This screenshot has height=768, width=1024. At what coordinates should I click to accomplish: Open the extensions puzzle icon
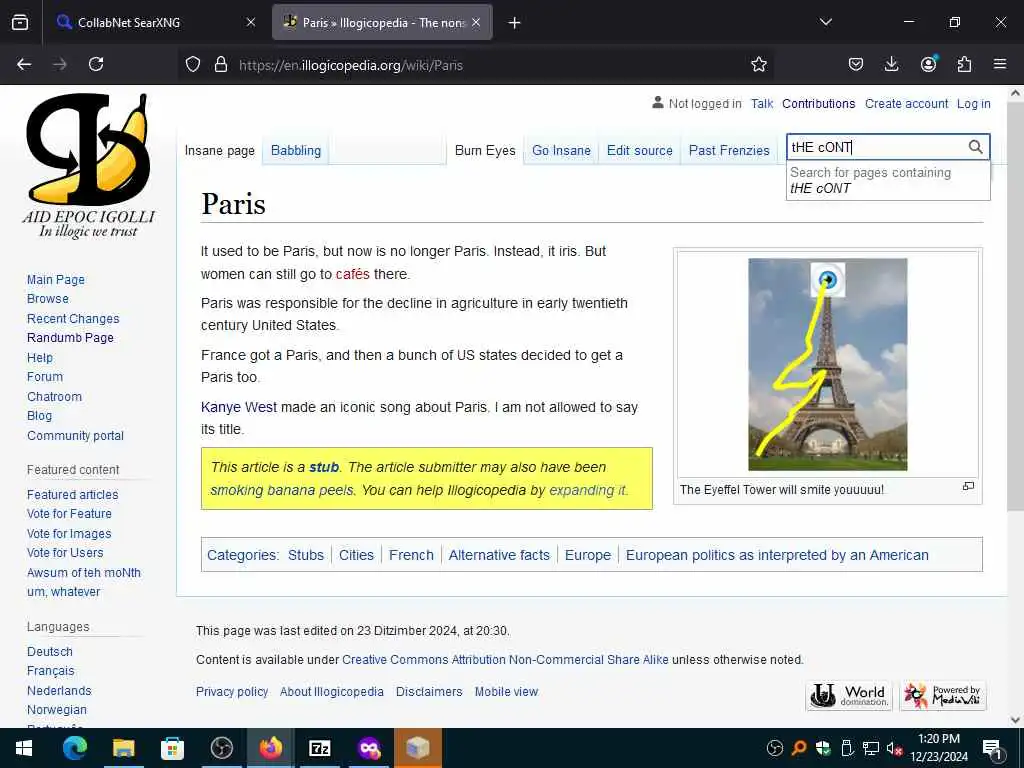click(x=964, y=64)
